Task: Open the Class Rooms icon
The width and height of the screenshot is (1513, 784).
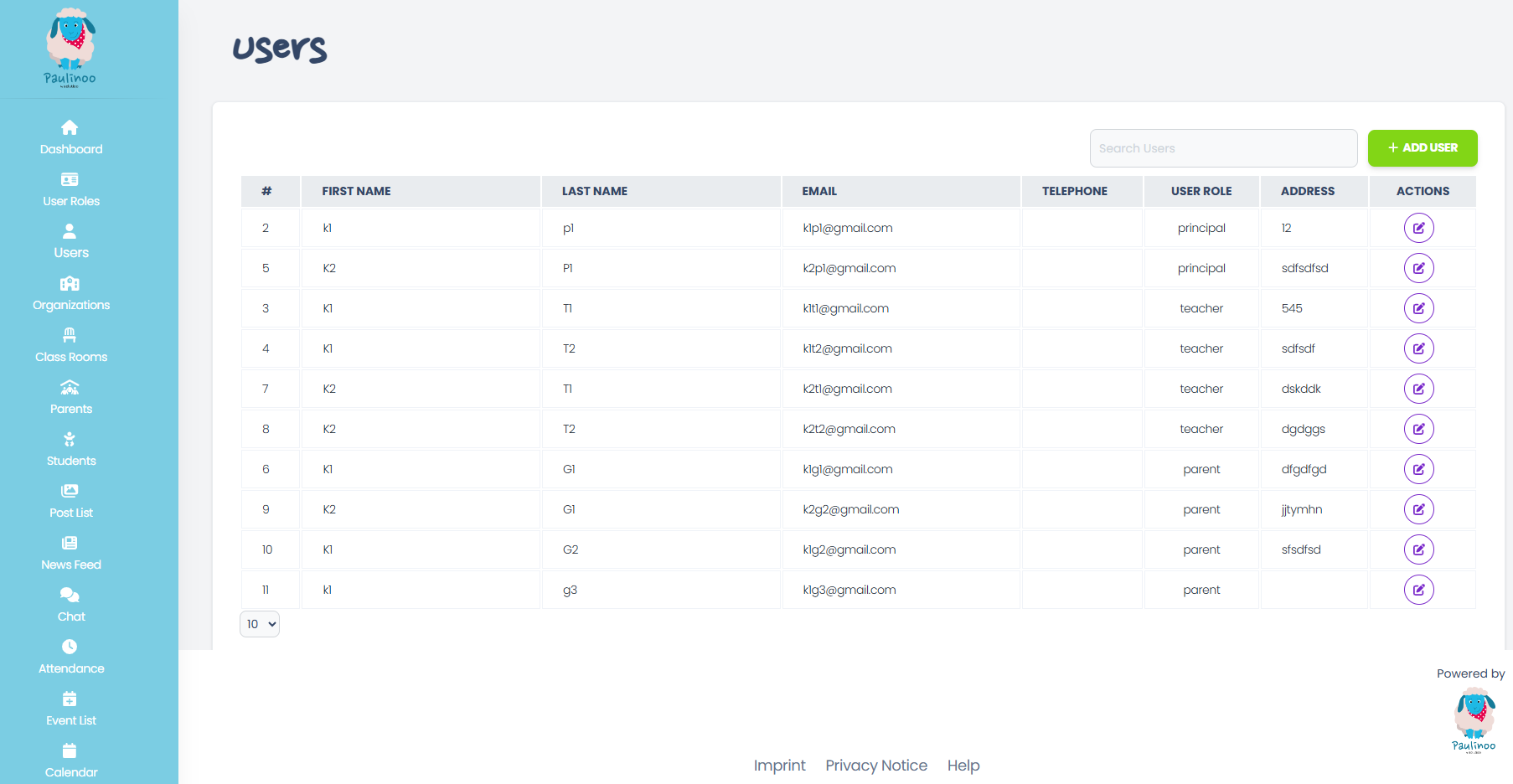Action: point(70,335)
